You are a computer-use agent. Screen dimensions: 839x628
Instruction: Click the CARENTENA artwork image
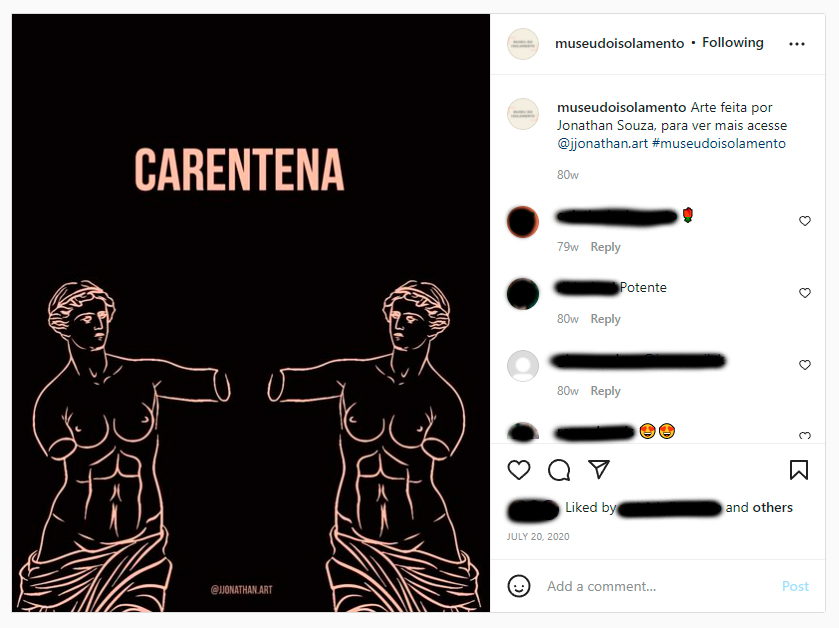pyautogui.click(x=251, y=313)
